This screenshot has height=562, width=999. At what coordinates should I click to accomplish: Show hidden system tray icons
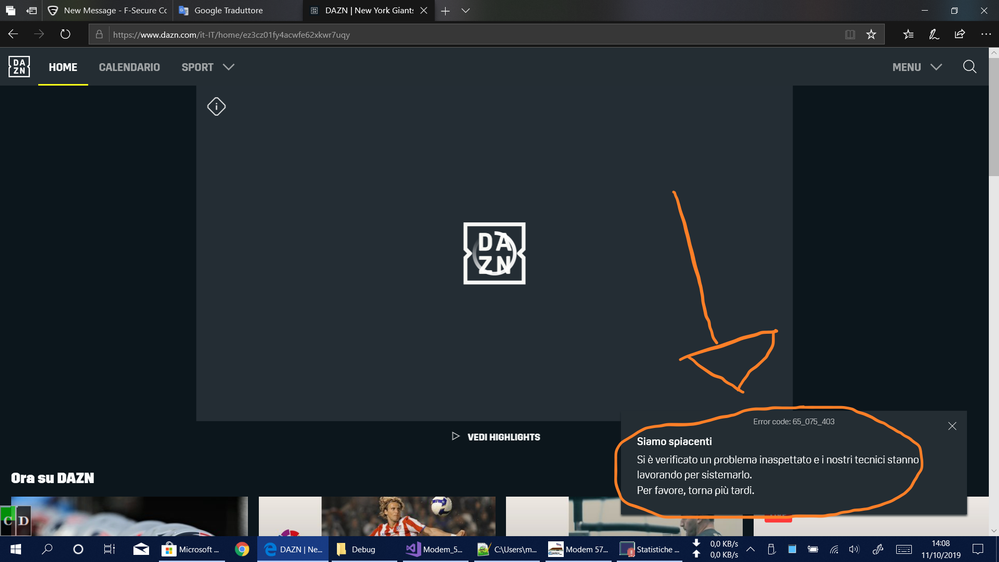751,549
